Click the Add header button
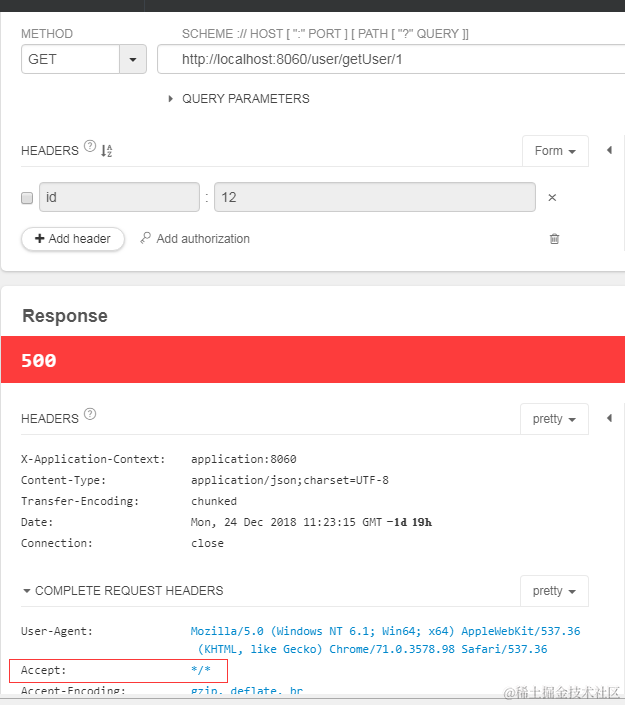 [73, 239]
